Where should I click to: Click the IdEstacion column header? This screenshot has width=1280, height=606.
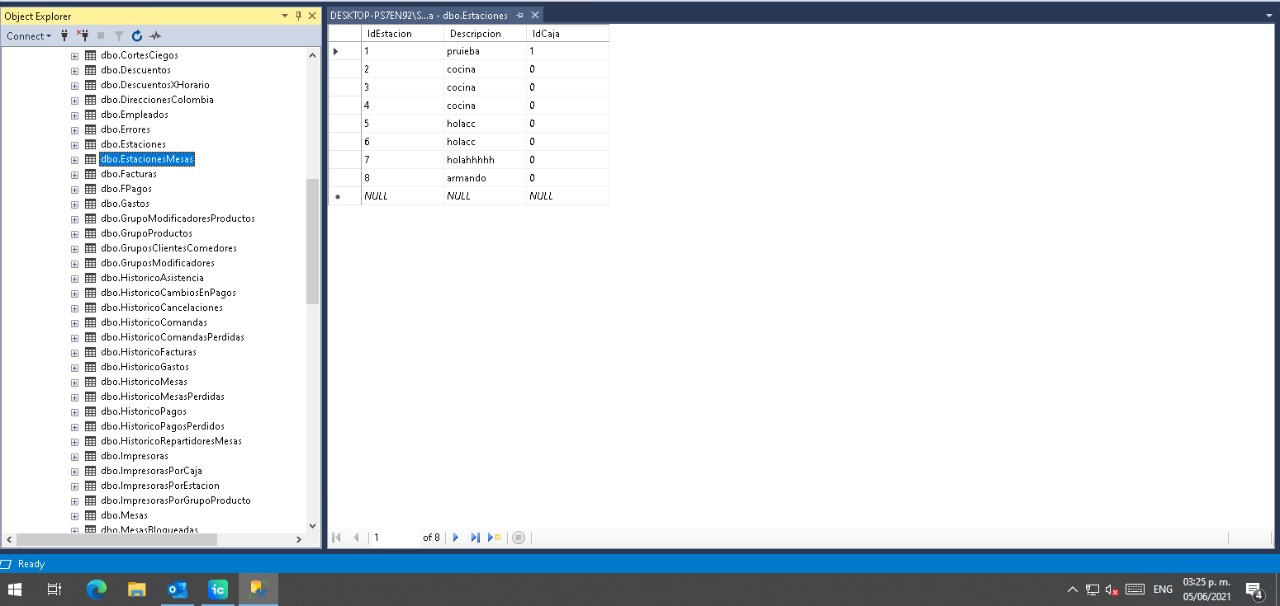[x=402, y=33]
